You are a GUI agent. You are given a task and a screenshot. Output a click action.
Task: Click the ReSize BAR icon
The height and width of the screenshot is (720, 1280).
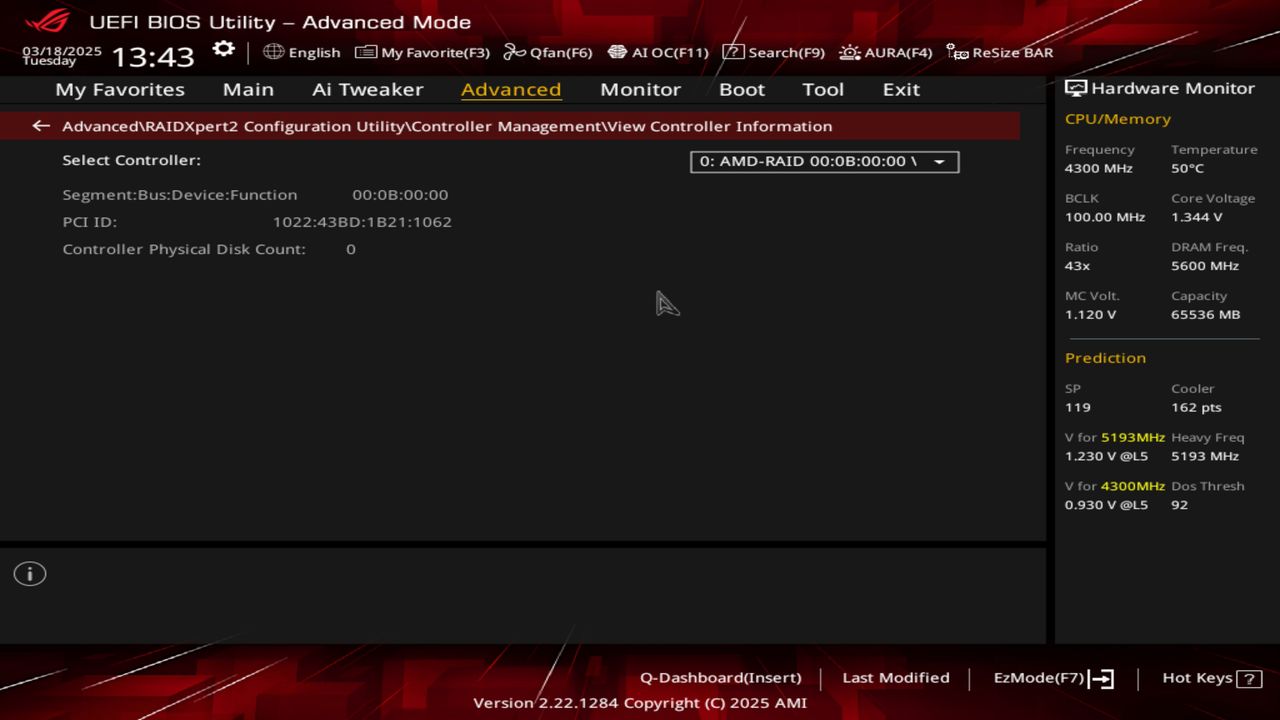(957, 52)
